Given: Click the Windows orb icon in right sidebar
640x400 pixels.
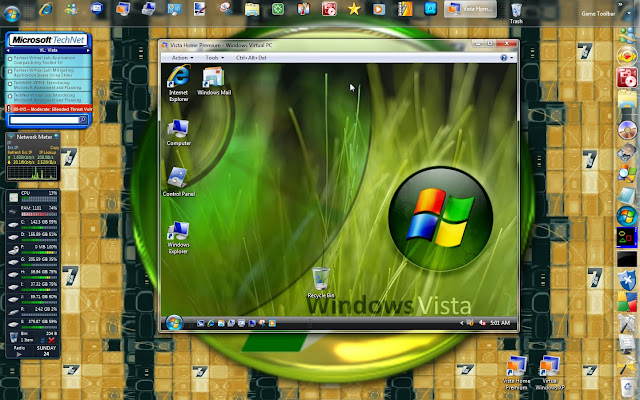Looking at the screenshot, I should click(627, 215).
